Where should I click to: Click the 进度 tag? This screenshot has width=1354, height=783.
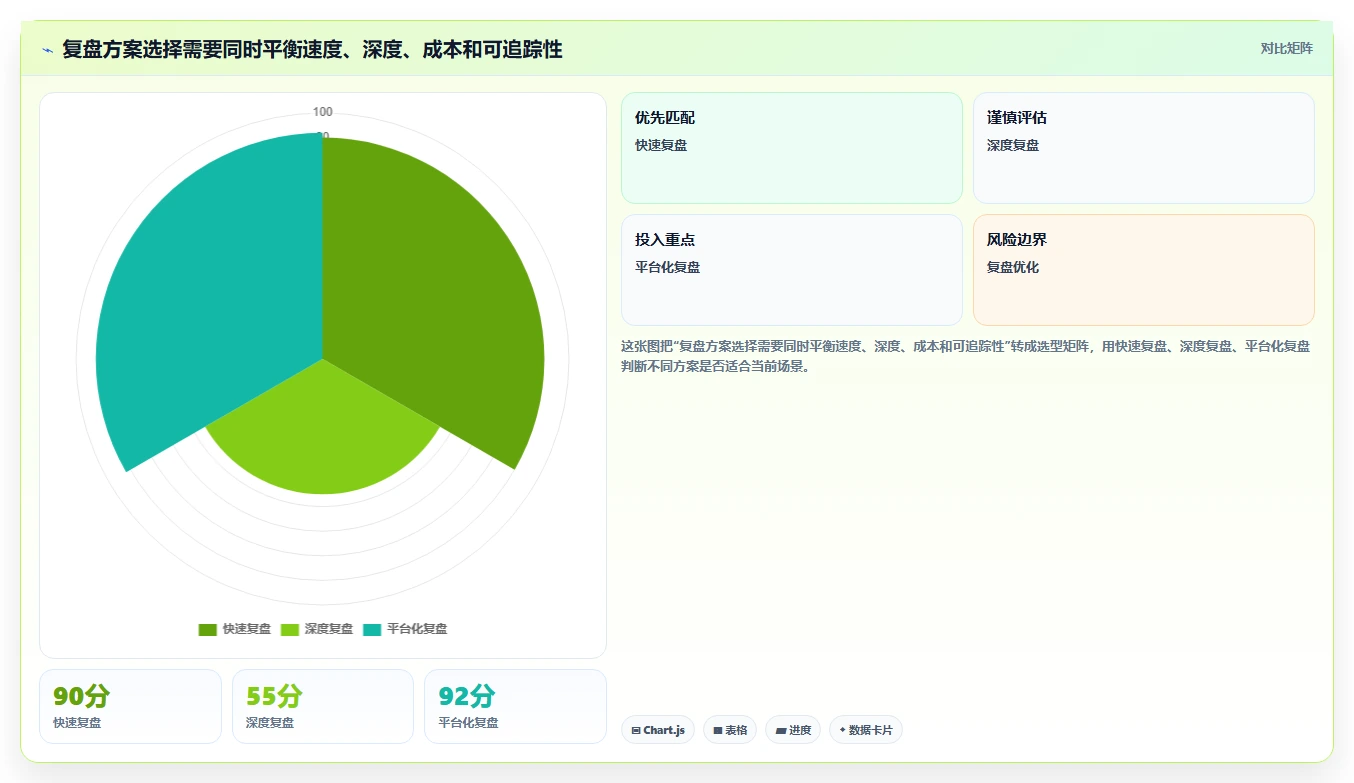(793, 730)
